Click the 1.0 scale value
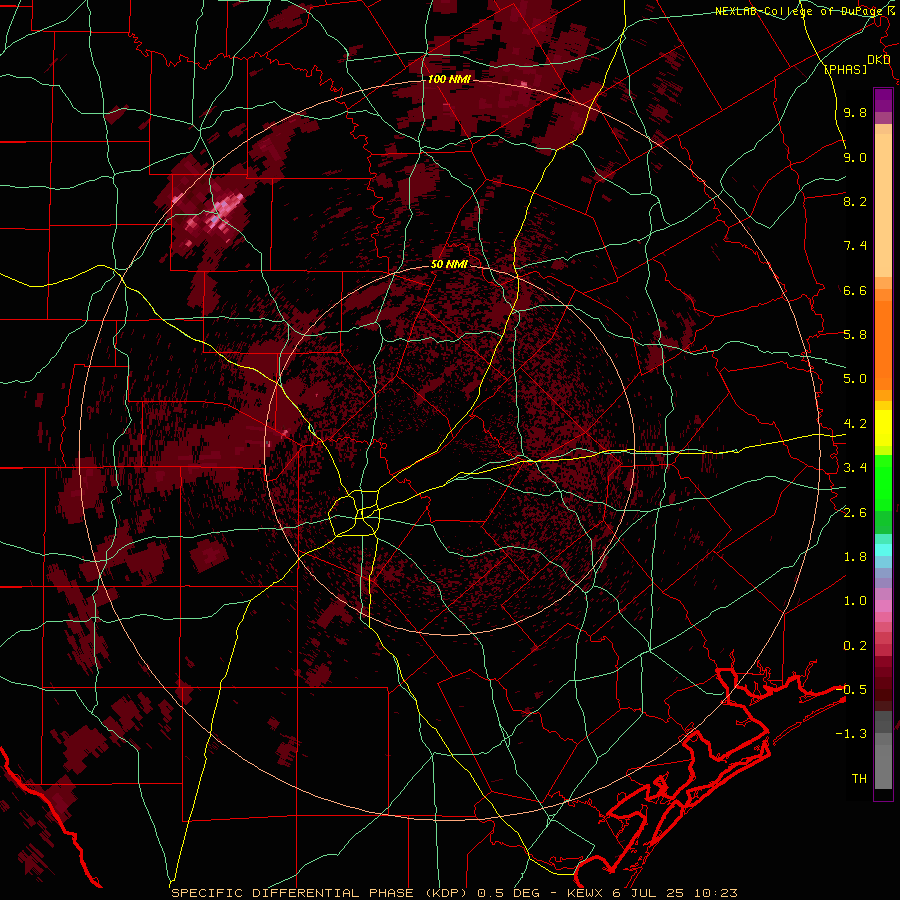 (855, 601)
